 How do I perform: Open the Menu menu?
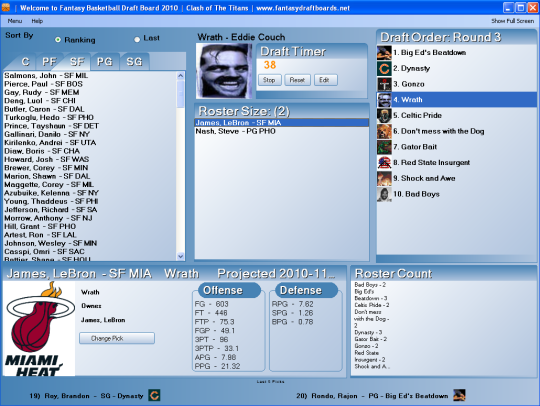(15, 21)
